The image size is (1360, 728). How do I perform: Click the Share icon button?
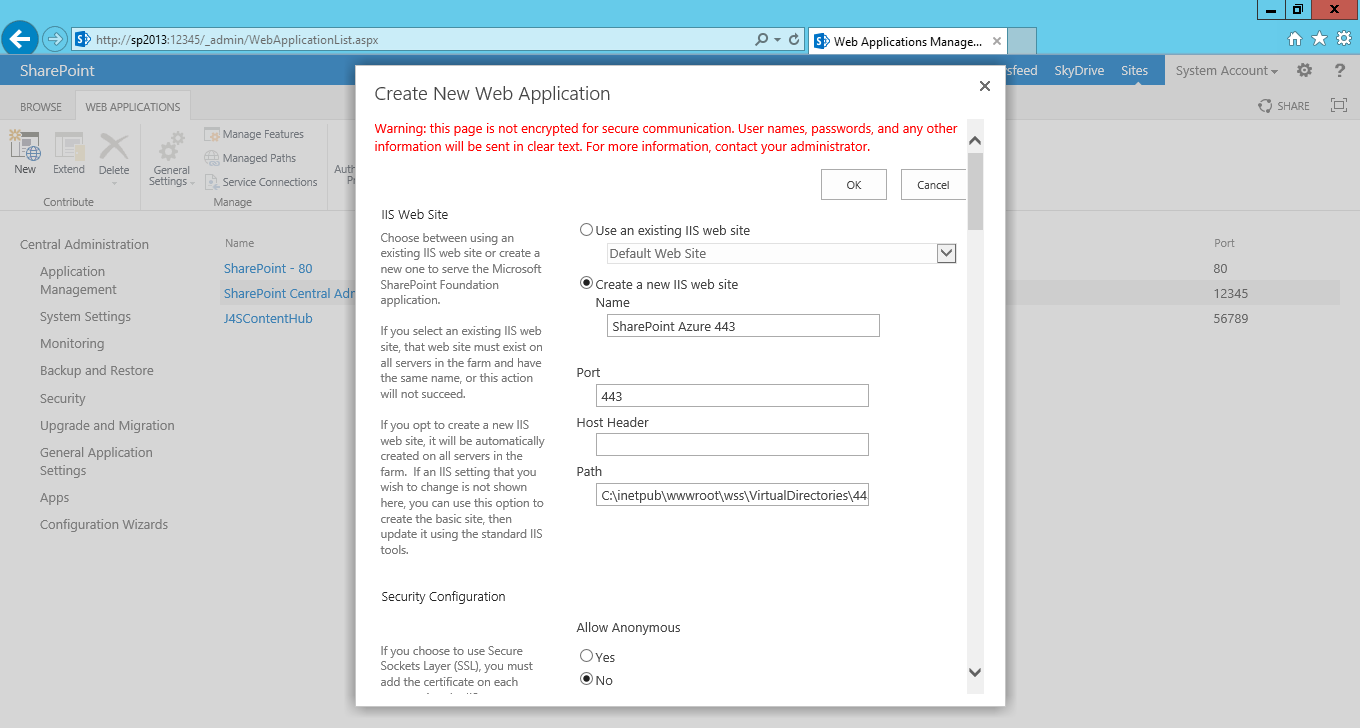tap(1284, 106)
